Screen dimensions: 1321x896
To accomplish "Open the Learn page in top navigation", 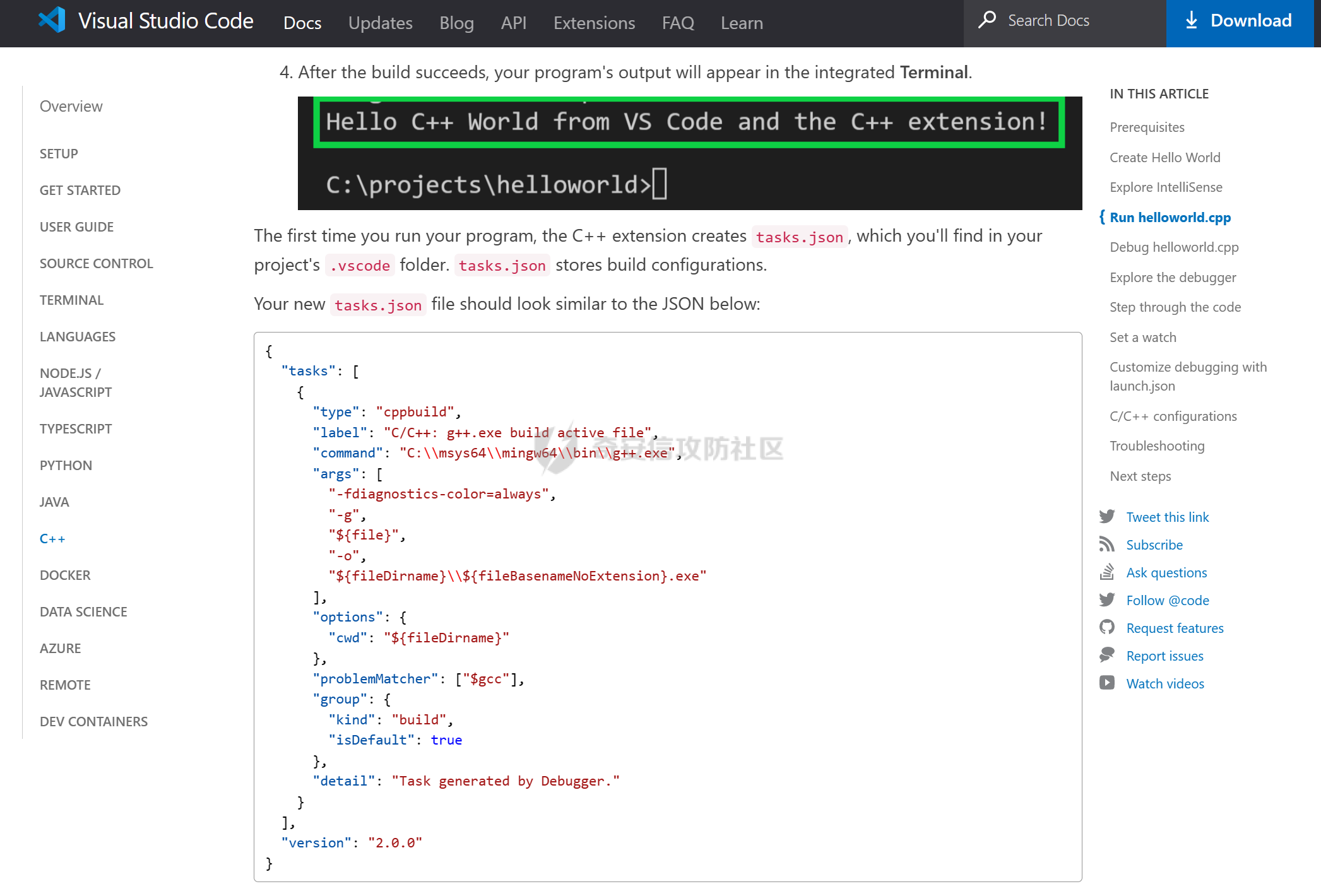I will pos(742,23).
